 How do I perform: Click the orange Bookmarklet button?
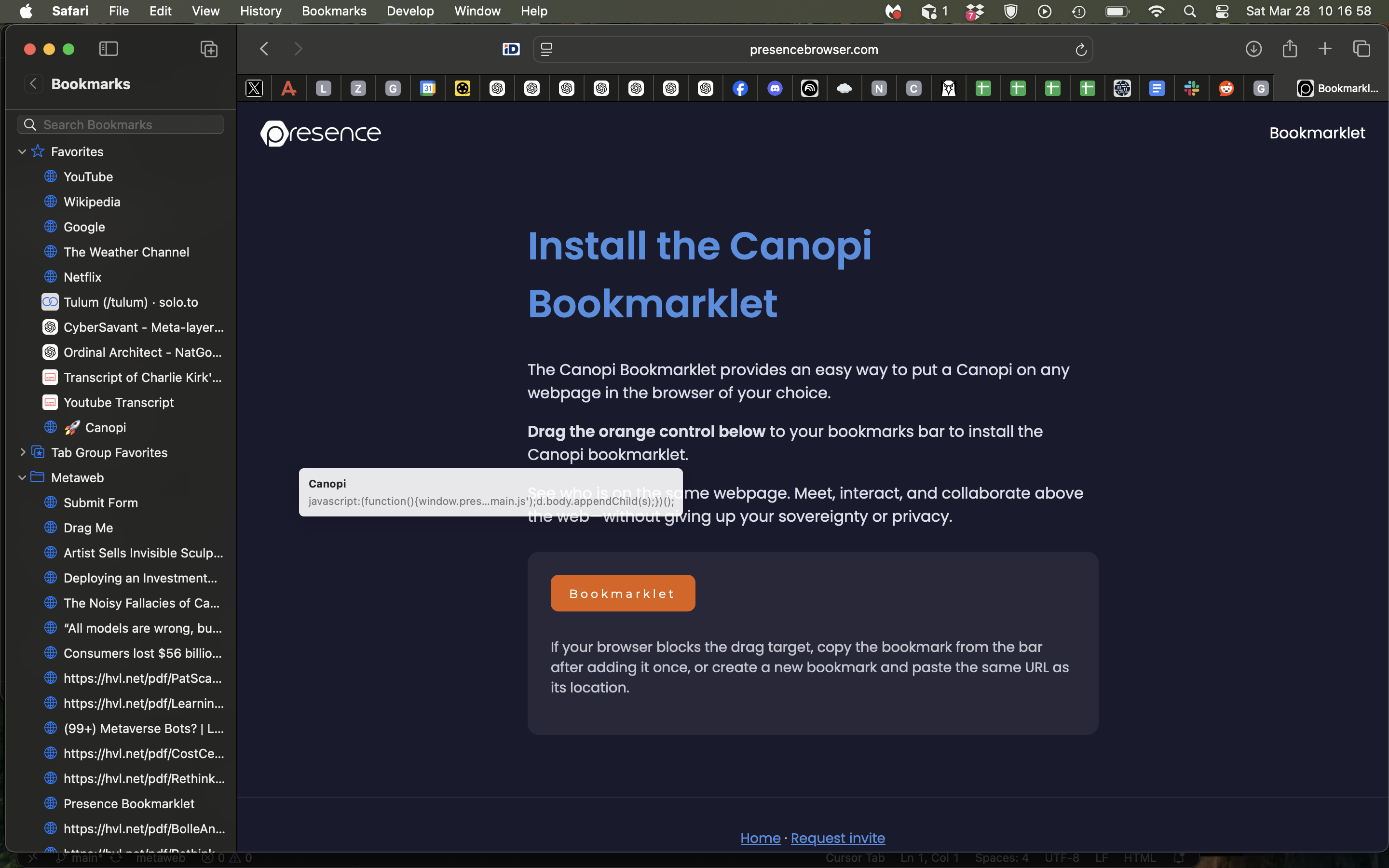622,593
